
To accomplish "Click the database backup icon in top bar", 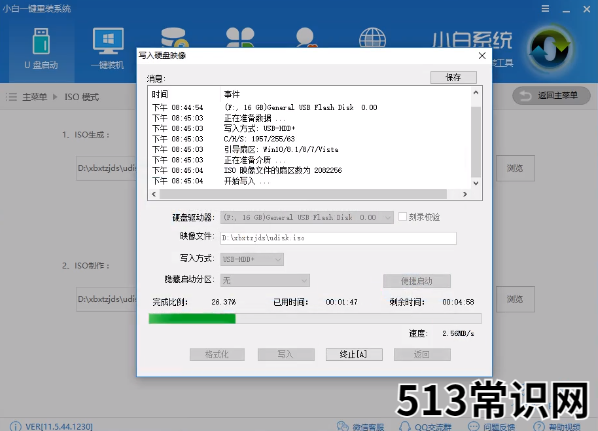I will [174, 37].
